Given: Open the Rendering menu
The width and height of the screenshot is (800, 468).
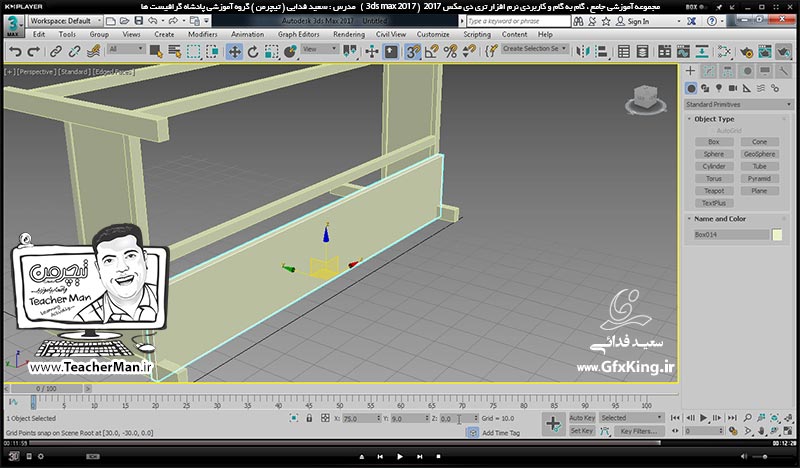Looking at the screenshot, I should (x=349, y=34).
